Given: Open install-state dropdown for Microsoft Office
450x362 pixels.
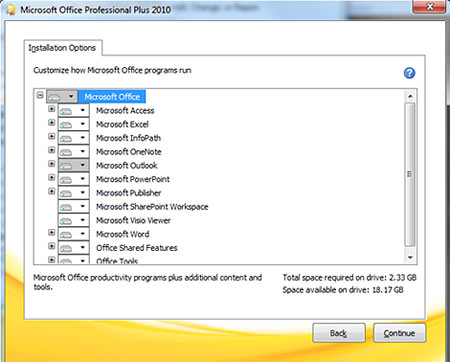Looking at the screenshot, I should pos(62,97).
